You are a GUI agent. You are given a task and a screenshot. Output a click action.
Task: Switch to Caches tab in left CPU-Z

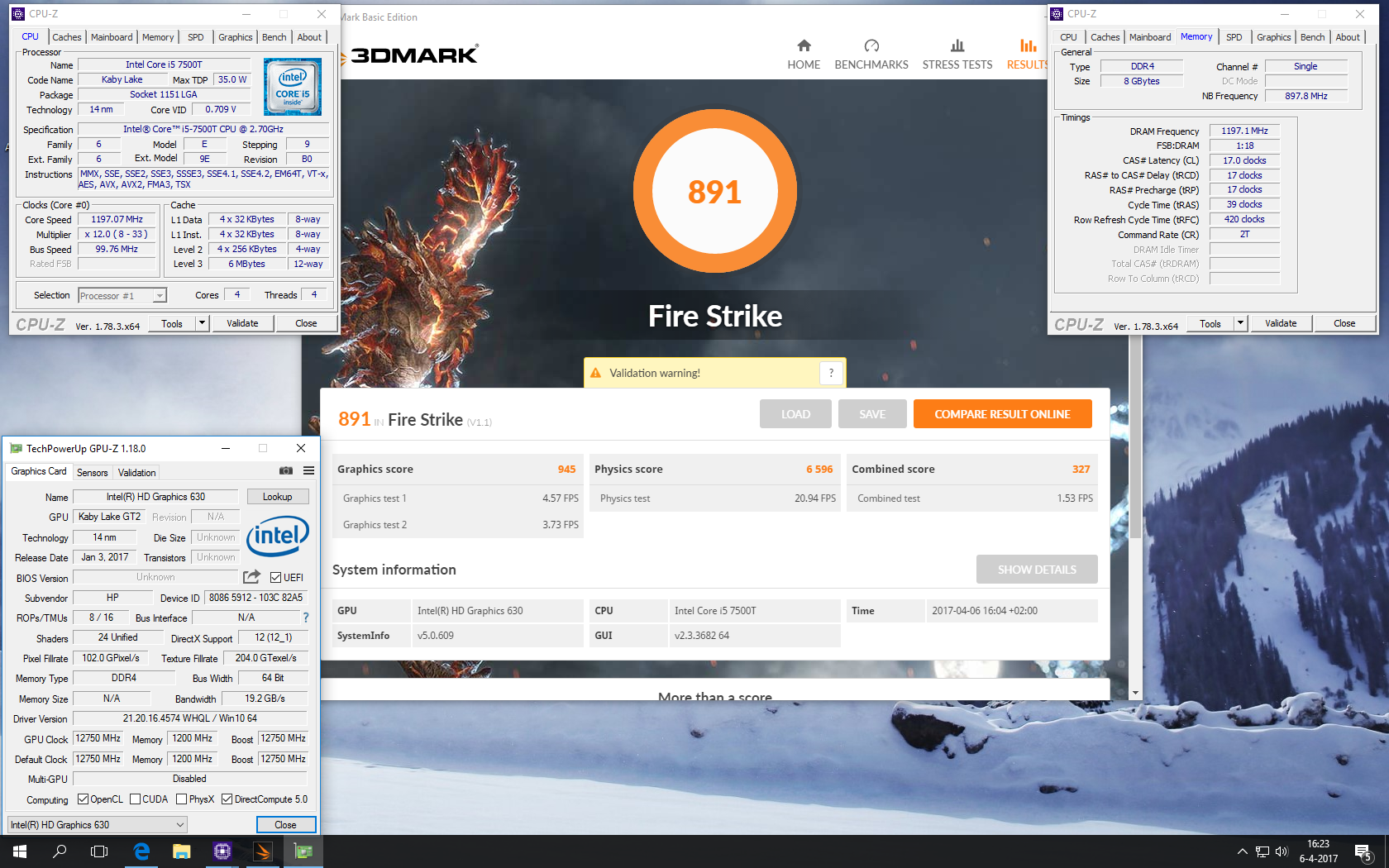pos(66,37)
